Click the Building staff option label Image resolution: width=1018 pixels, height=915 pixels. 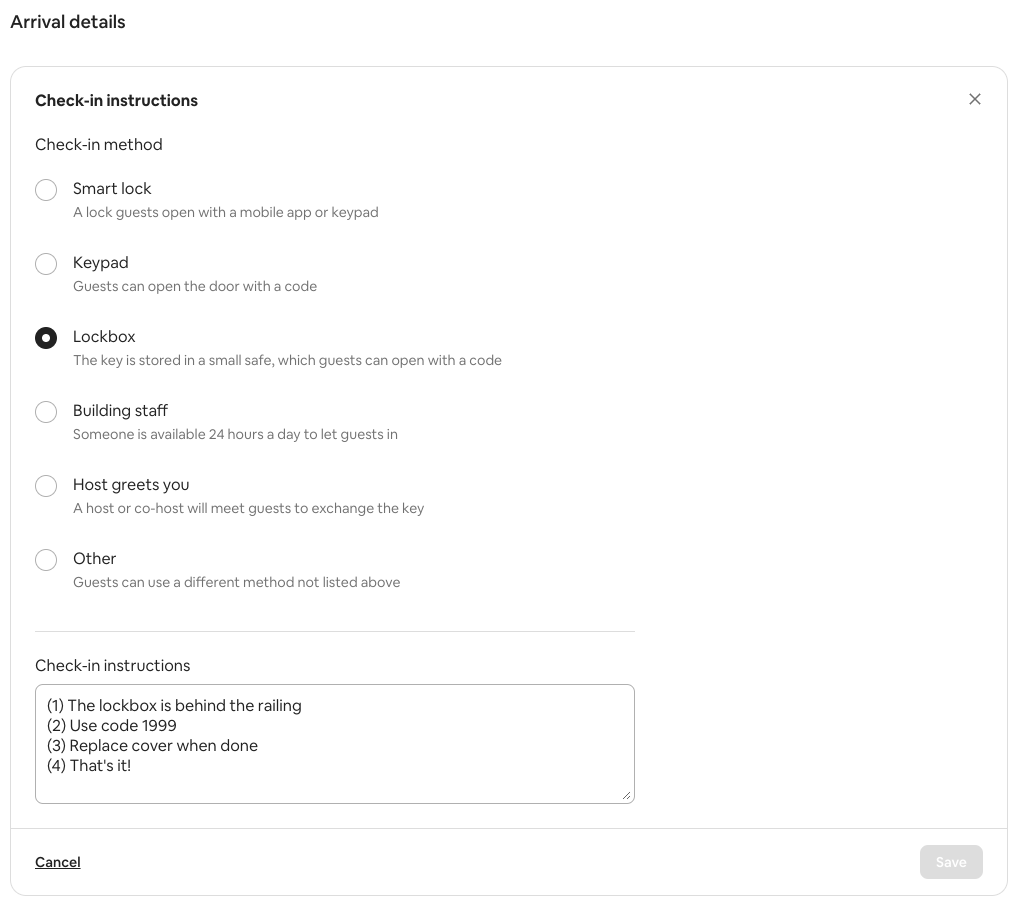coord(120,410)
